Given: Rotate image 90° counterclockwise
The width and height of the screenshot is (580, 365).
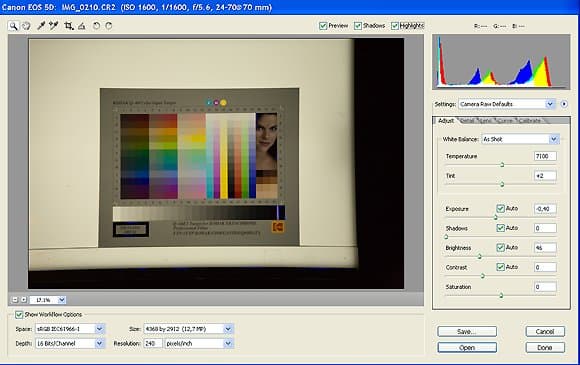Looking at the screenshot, I should pos(96,26).
